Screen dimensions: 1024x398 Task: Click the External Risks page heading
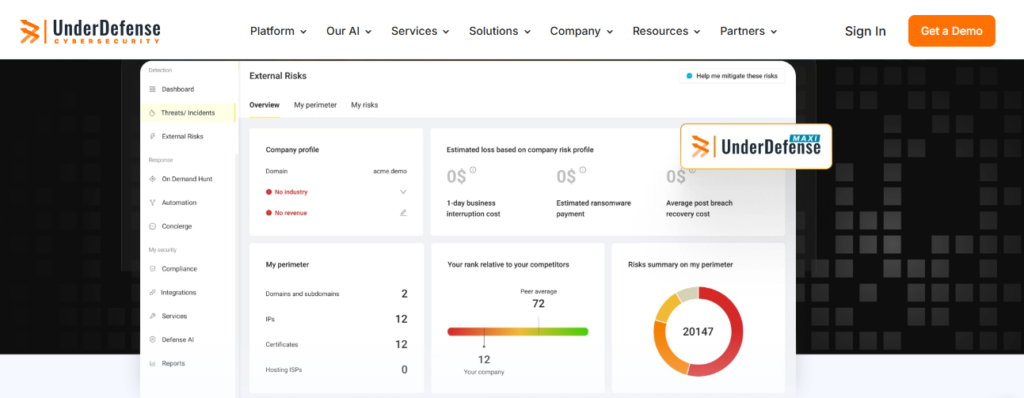(x=278, y=76)
